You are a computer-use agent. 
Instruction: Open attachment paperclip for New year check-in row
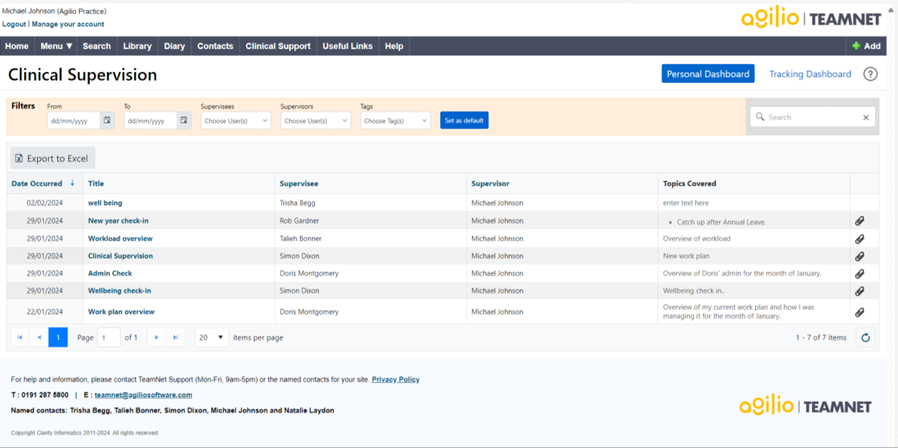[859, 221]
